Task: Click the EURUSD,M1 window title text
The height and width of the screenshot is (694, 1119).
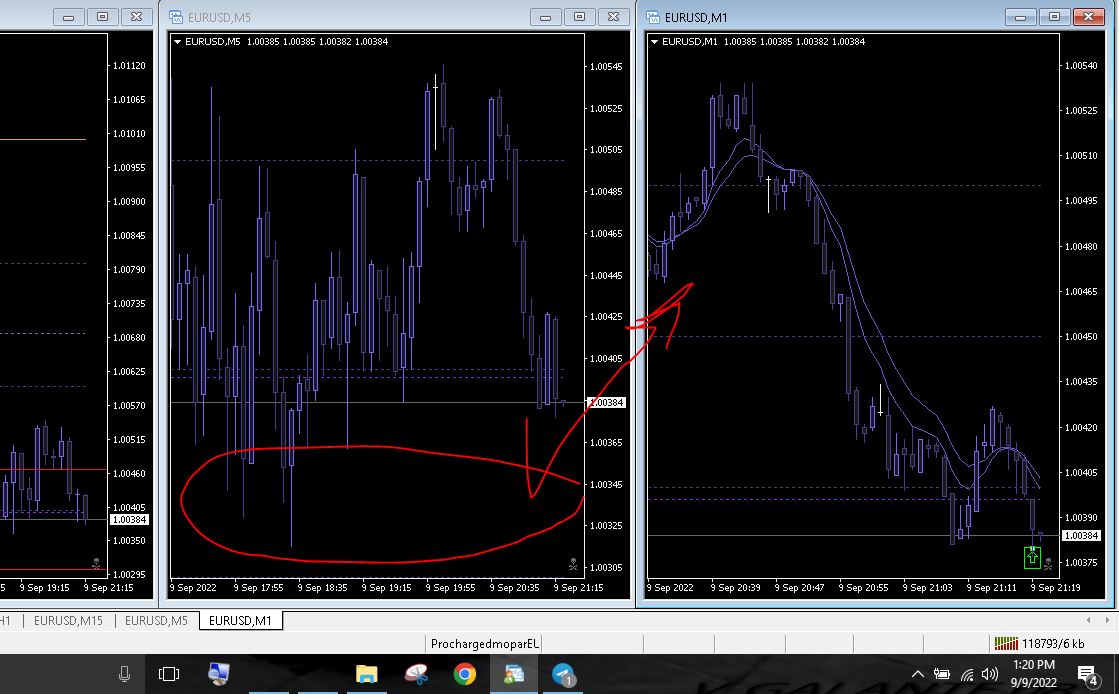Action: point(696,17)
